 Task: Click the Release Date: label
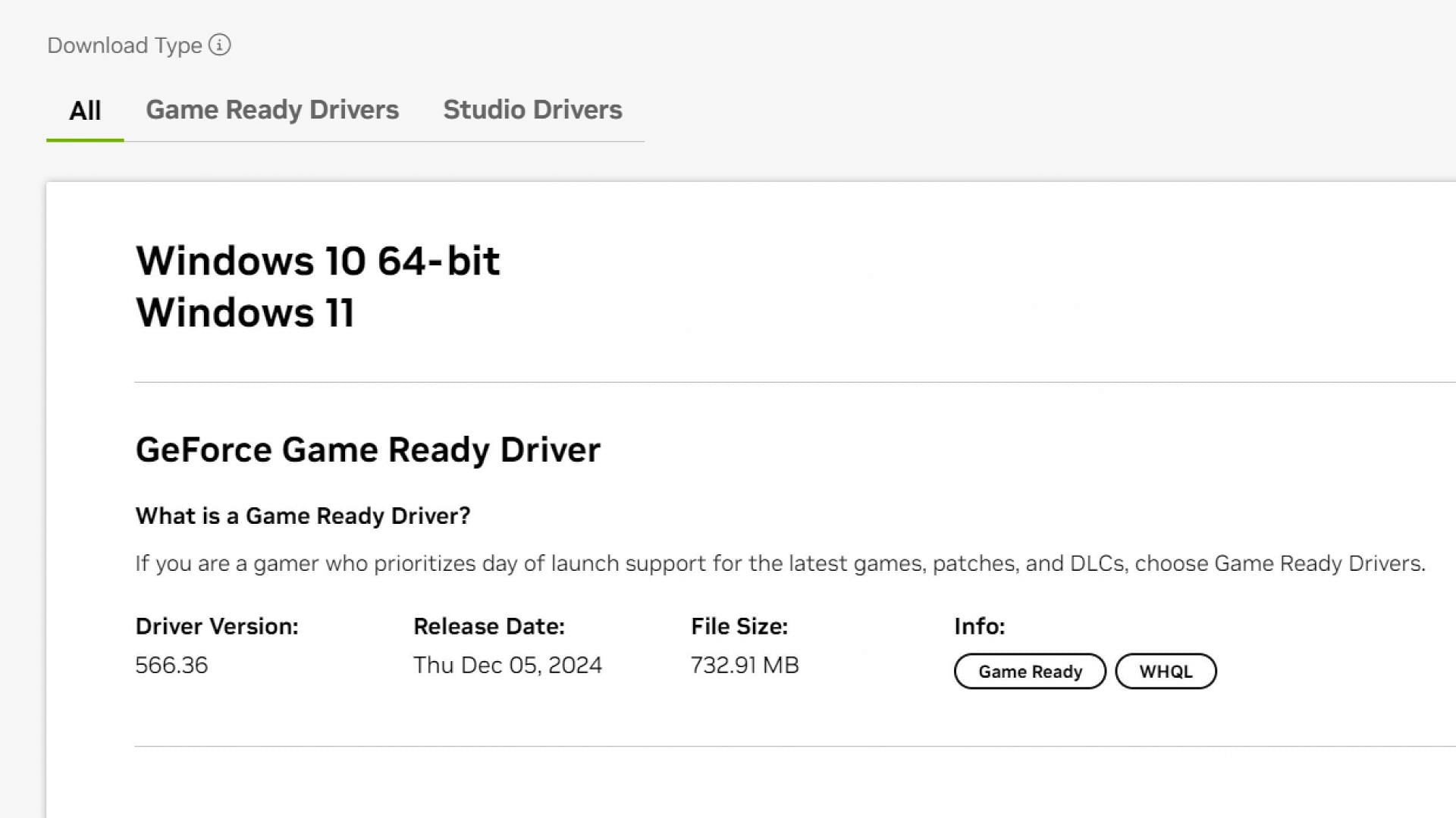point(489,626)
